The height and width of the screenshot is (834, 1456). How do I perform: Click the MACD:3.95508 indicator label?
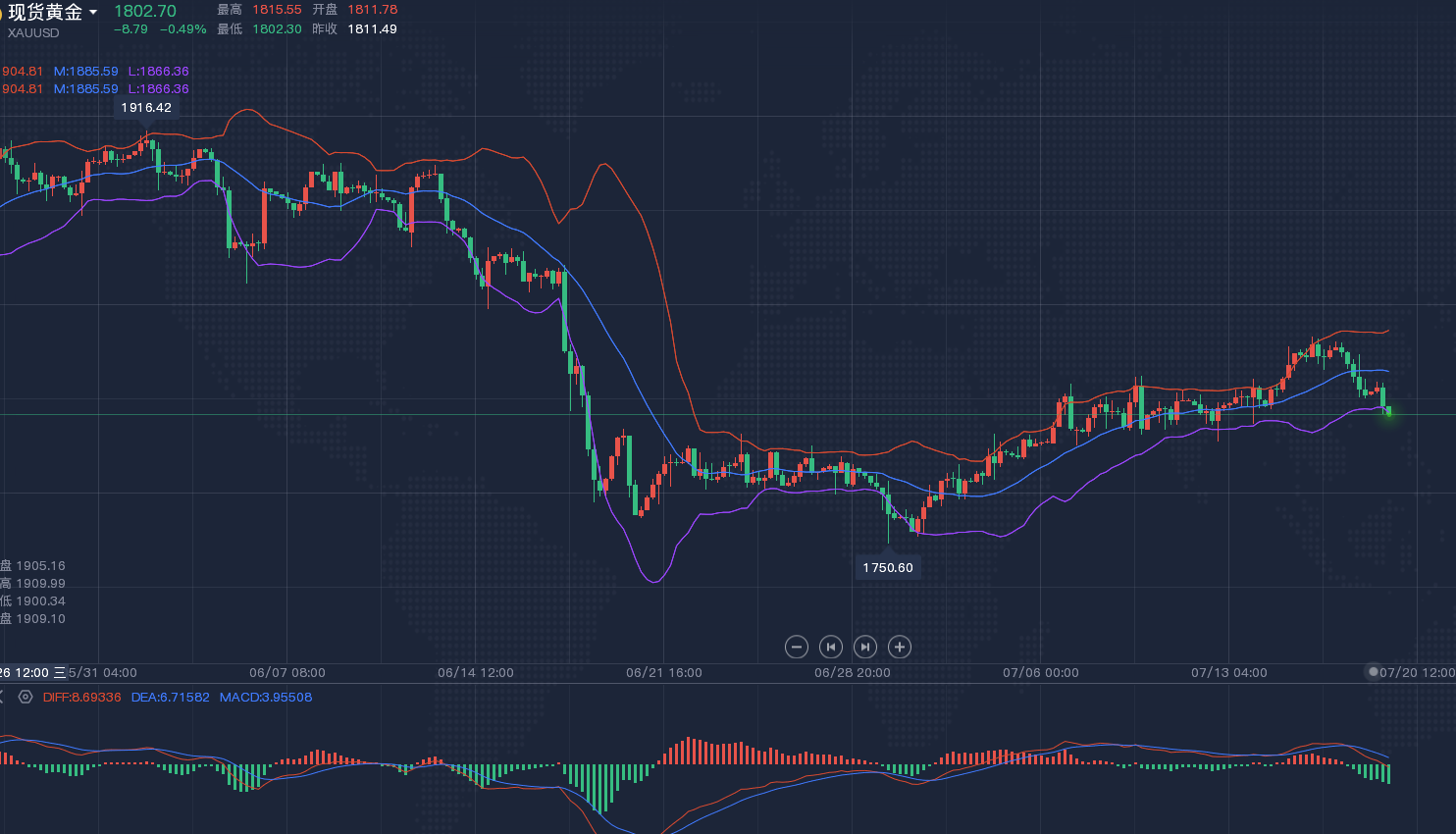pos(266,697)
